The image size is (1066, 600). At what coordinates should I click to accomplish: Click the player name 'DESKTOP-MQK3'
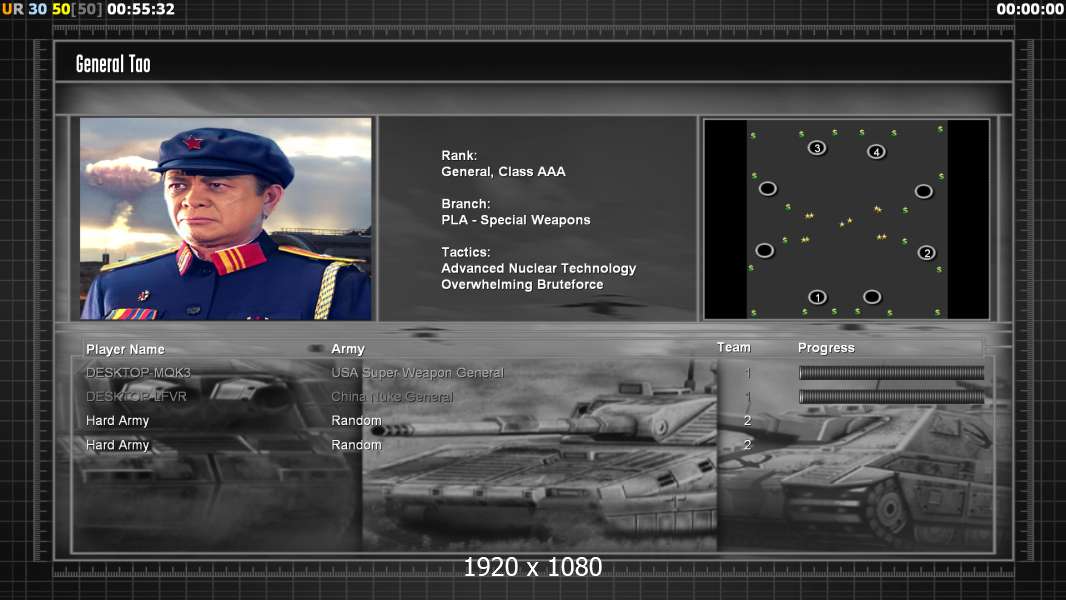click(x=138, y=372)
